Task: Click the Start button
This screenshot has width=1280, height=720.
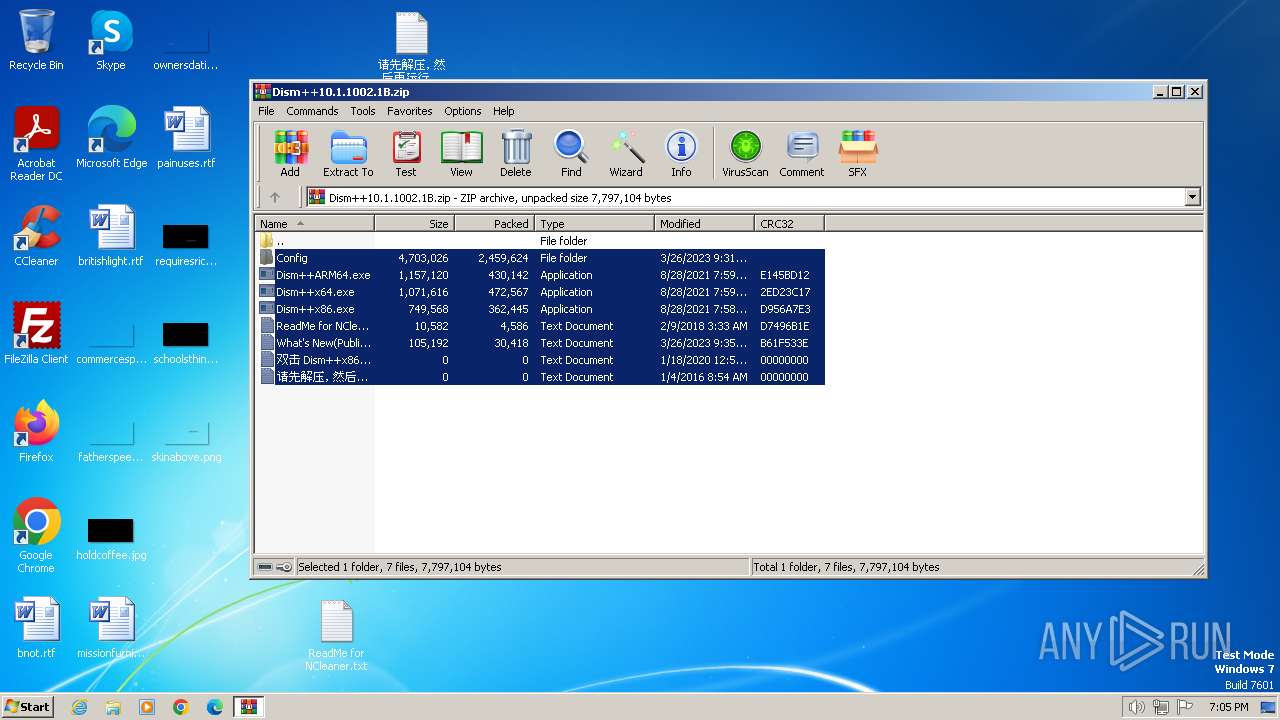Action: point(28,706)
